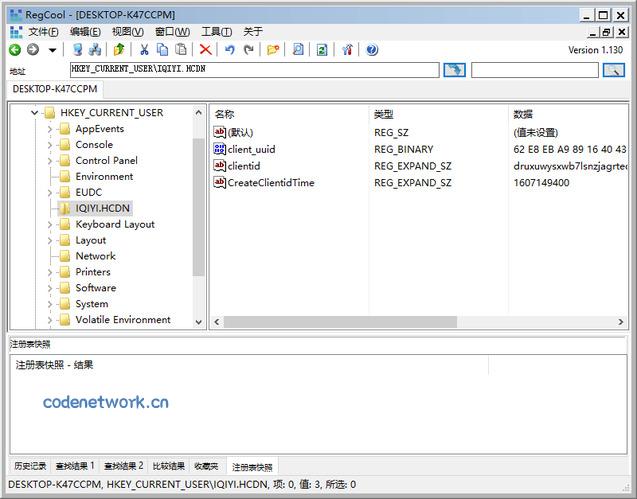Select the DESKTOP-K47CCPM tab

(55, 89)
